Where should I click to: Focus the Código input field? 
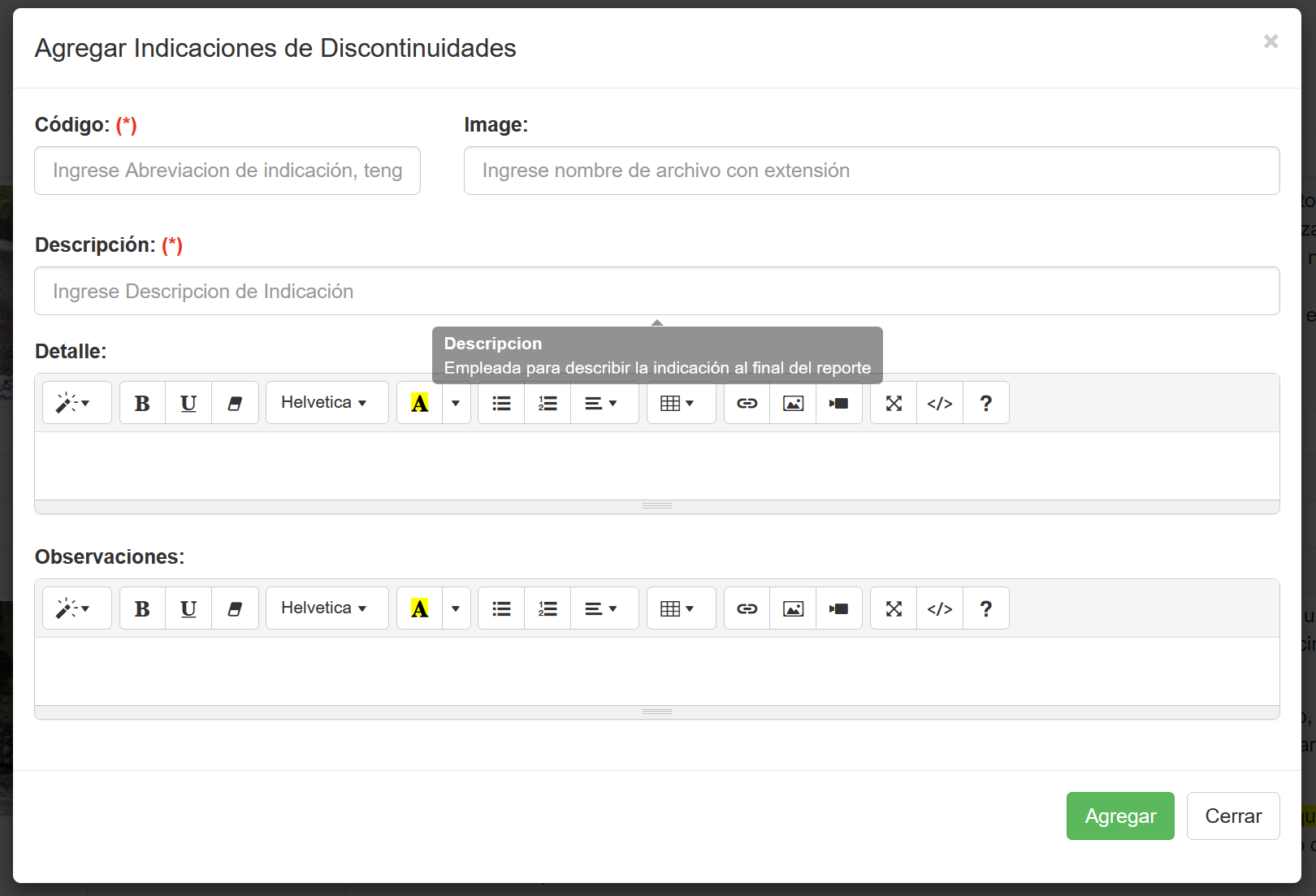(x=227, y=171)
